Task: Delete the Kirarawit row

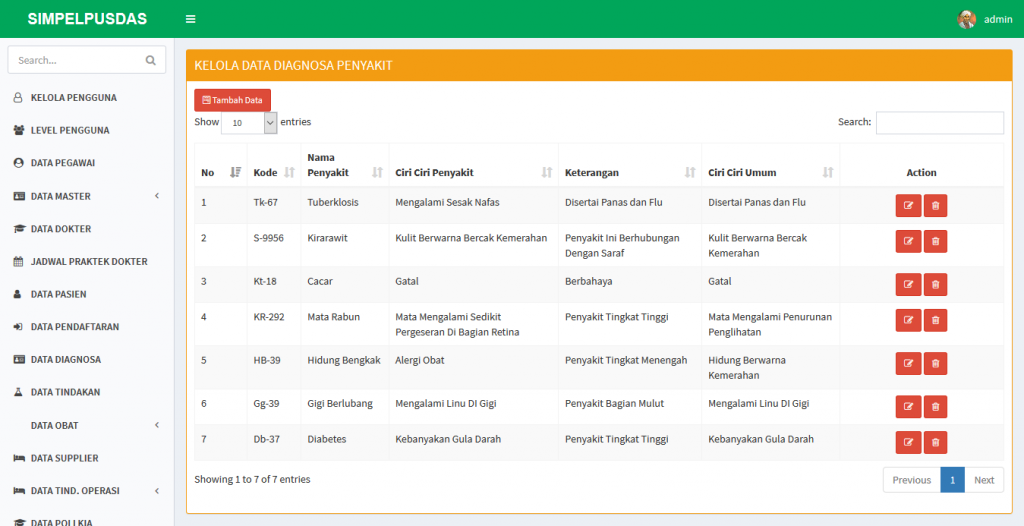Action: [935, 241]
